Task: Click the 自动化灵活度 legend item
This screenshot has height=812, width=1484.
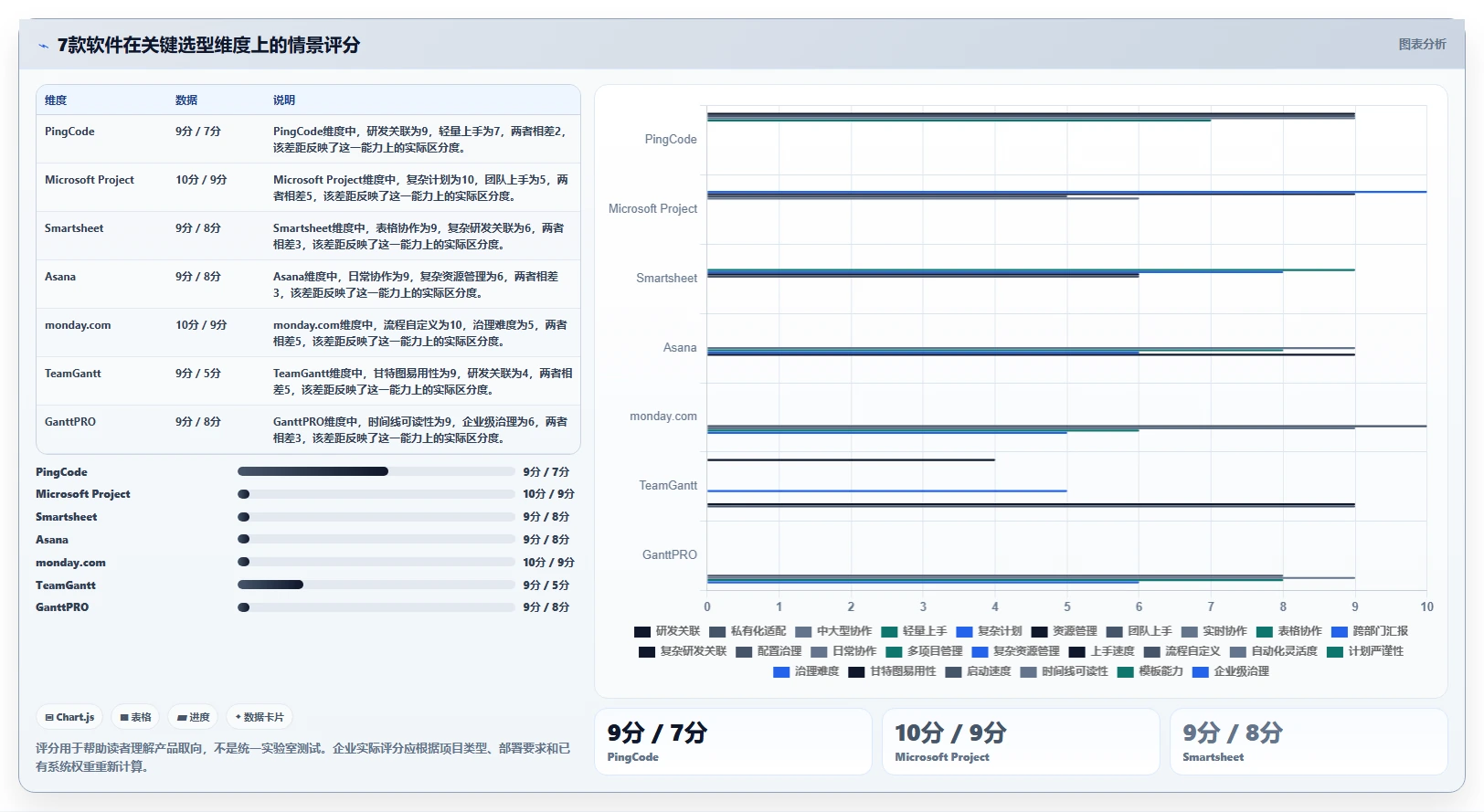Action: [1273, 651]
